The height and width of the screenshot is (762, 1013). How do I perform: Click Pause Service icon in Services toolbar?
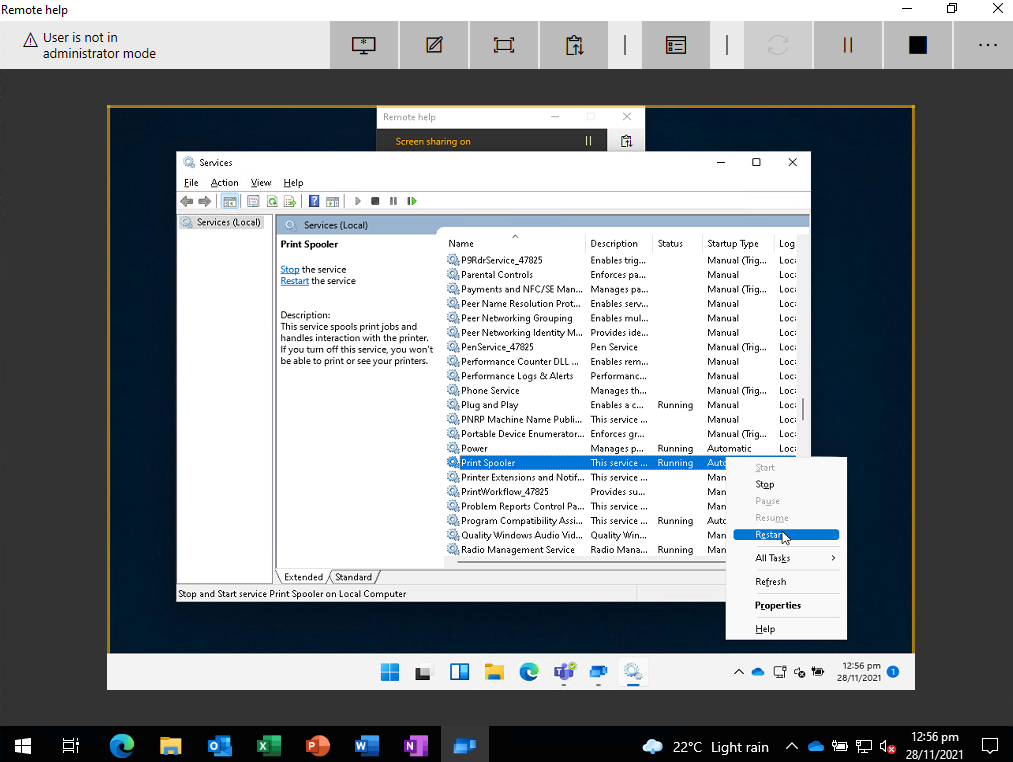point(393,202)
